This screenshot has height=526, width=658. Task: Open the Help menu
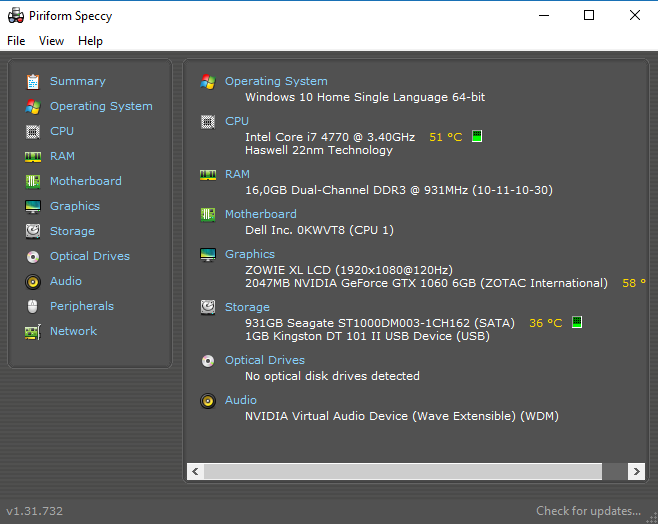pos(90,41)
